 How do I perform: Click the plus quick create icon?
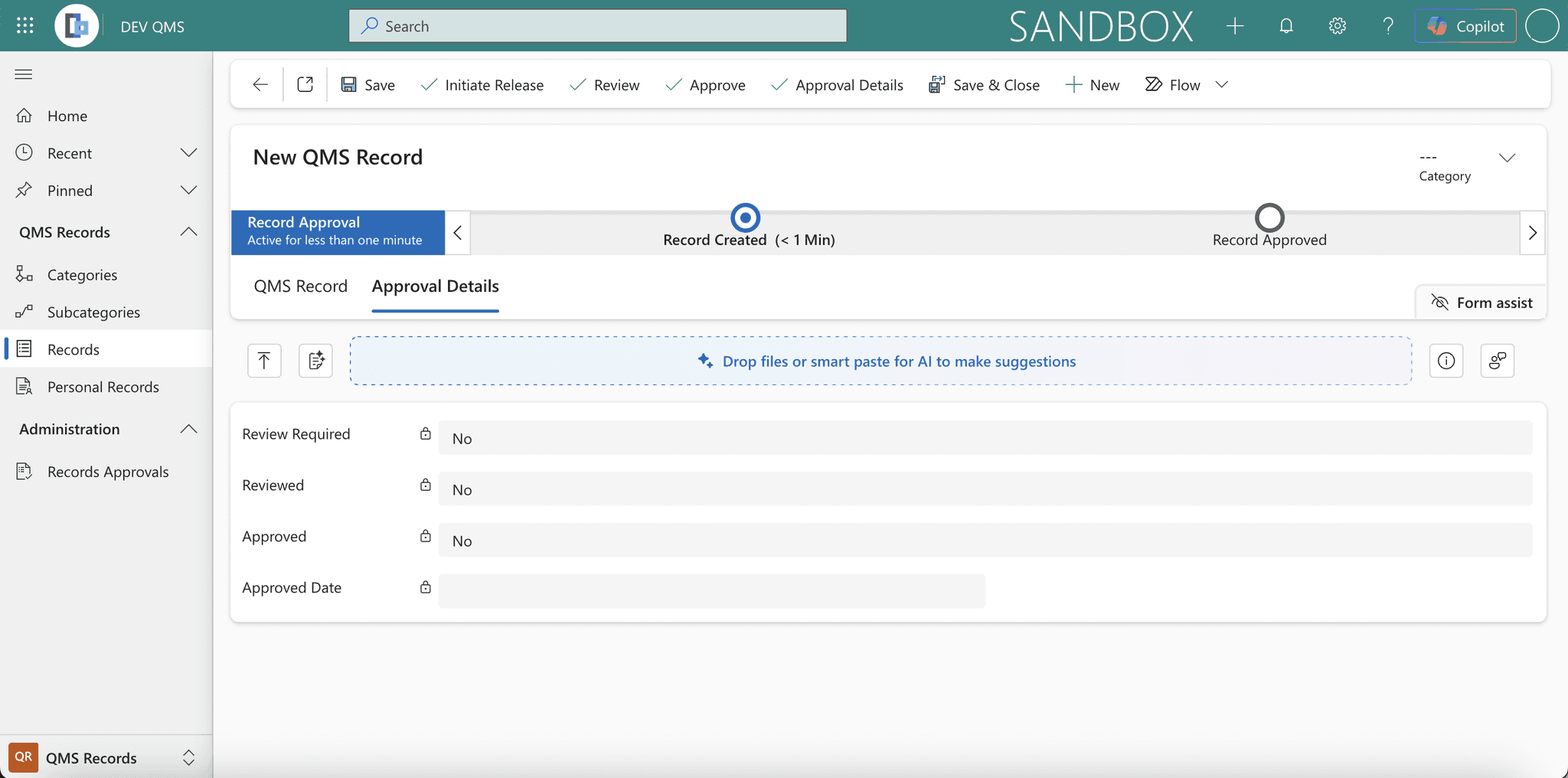click(1234, 26)
